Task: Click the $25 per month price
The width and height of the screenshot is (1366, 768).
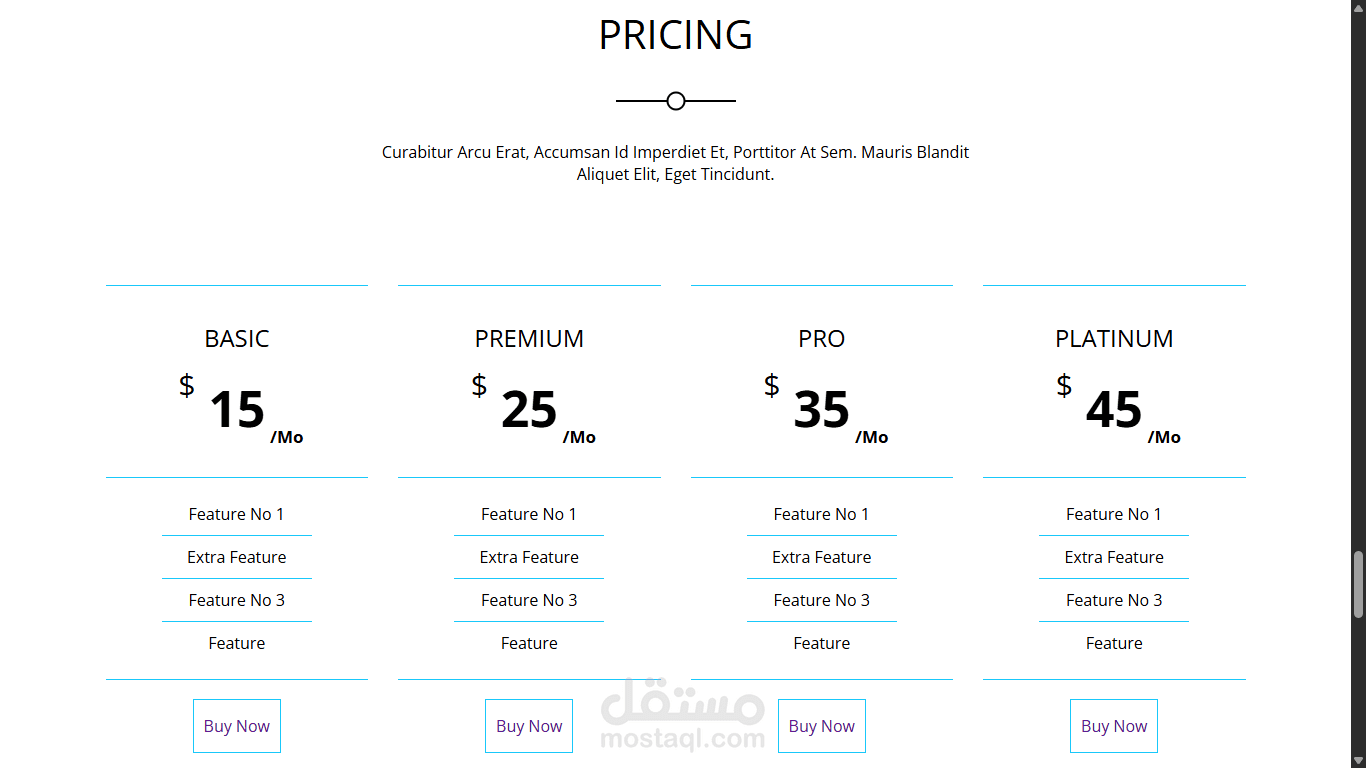Action: tap(530, 410)
